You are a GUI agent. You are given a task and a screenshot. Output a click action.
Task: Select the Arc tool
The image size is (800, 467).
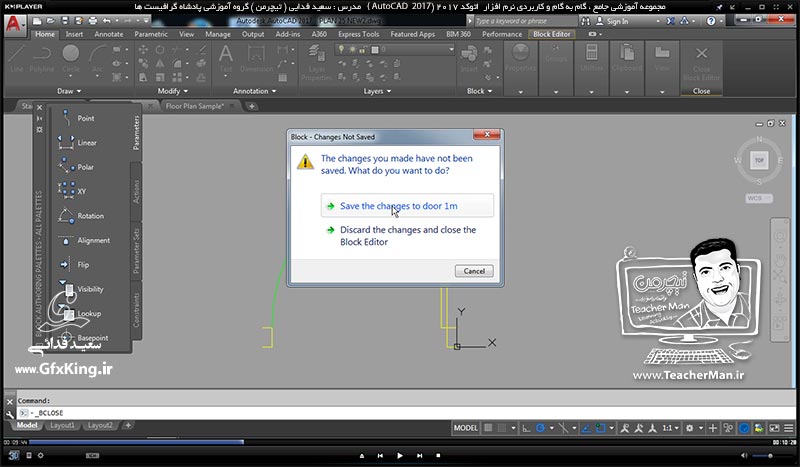[97, 59]
